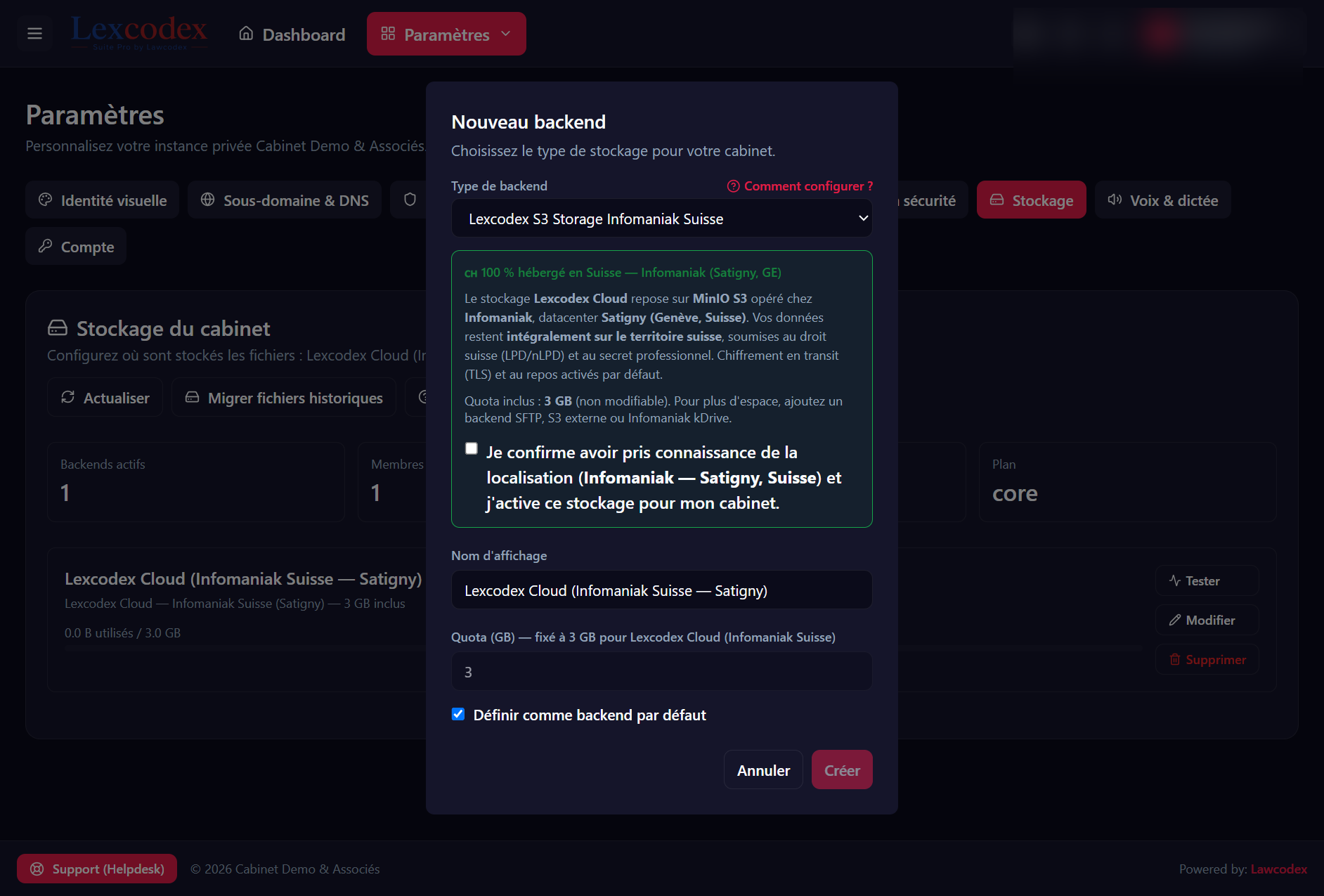Click the Actualiser refresh button
1324x896 pixels.
tap(105, 398)
